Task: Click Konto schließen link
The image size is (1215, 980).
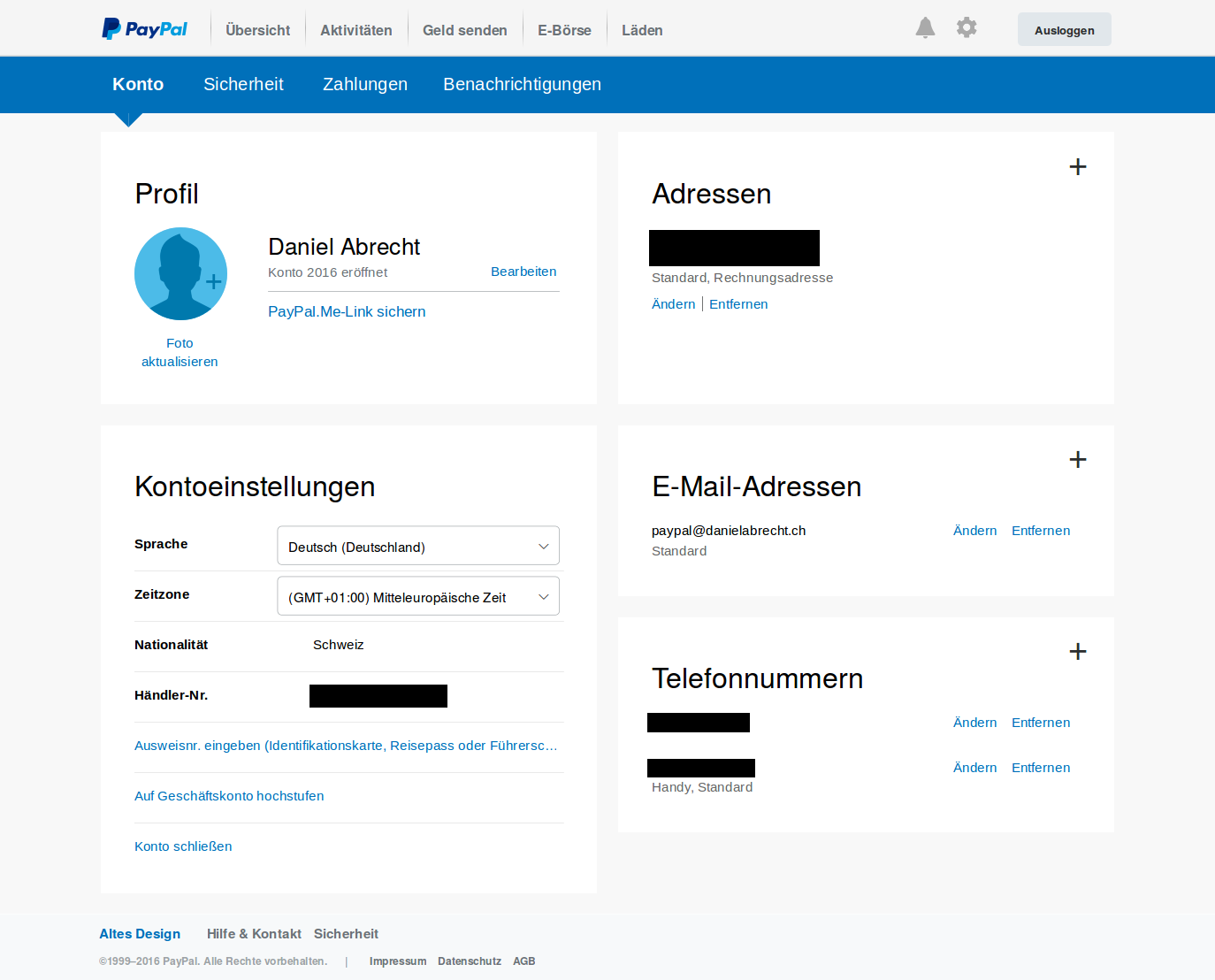Action: pyautogui.click(x=183, y=846)
